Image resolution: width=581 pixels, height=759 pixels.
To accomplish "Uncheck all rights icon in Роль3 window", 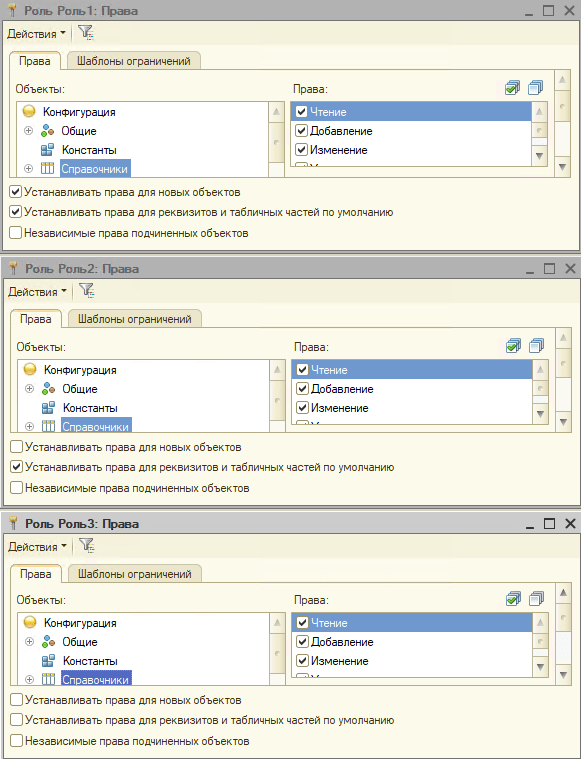I will tap(536, 599).
